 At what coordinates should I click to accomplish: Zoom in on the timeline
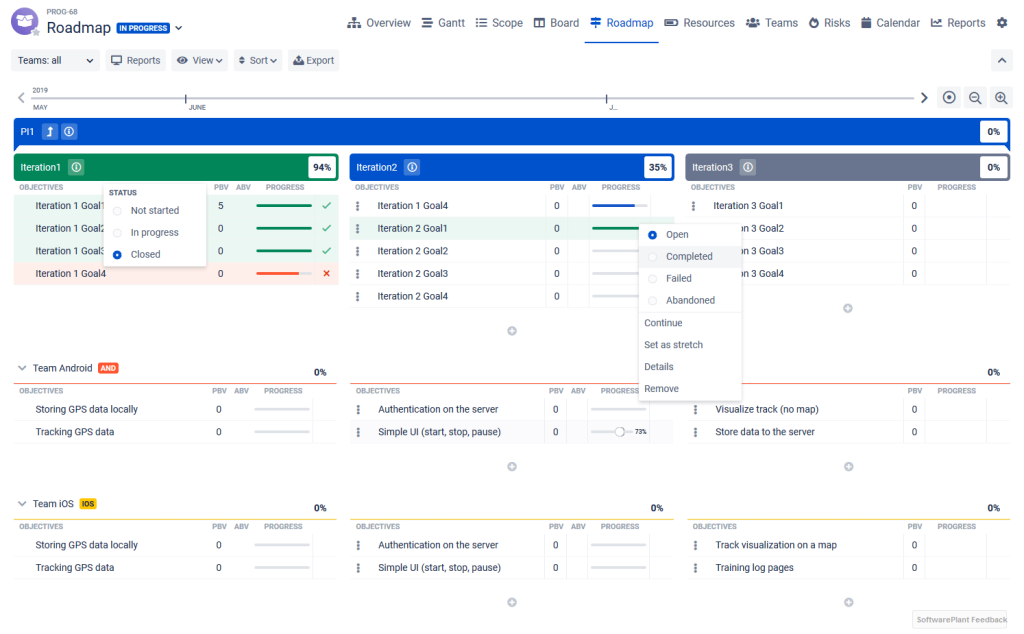click(x=1001, y=98)
